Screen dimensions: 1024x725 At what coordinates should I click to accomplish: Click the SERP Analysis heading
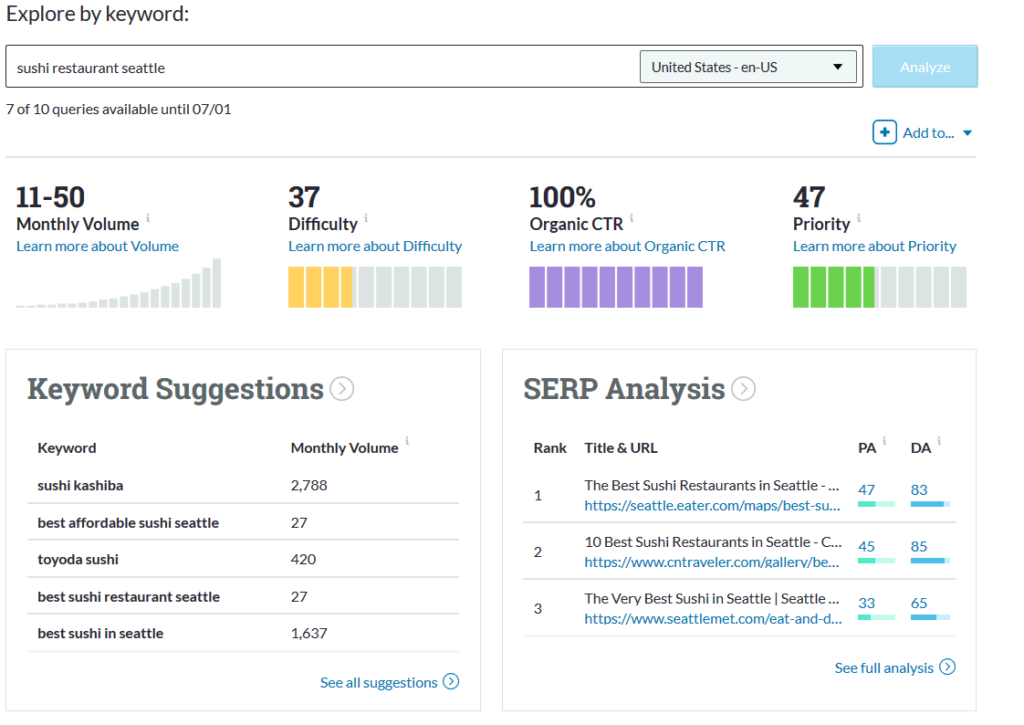[624, 389]
